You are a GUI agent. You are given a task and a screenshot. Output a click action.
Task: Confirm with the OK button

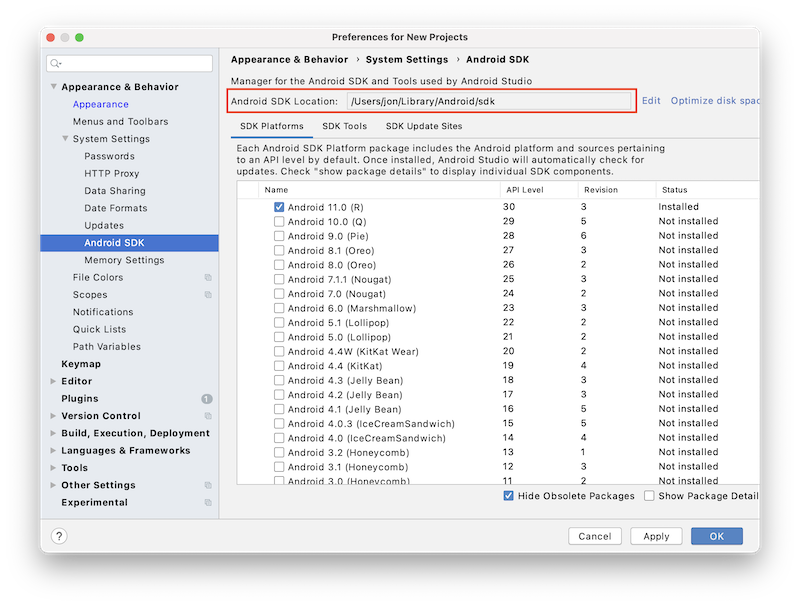coord(717,536)
